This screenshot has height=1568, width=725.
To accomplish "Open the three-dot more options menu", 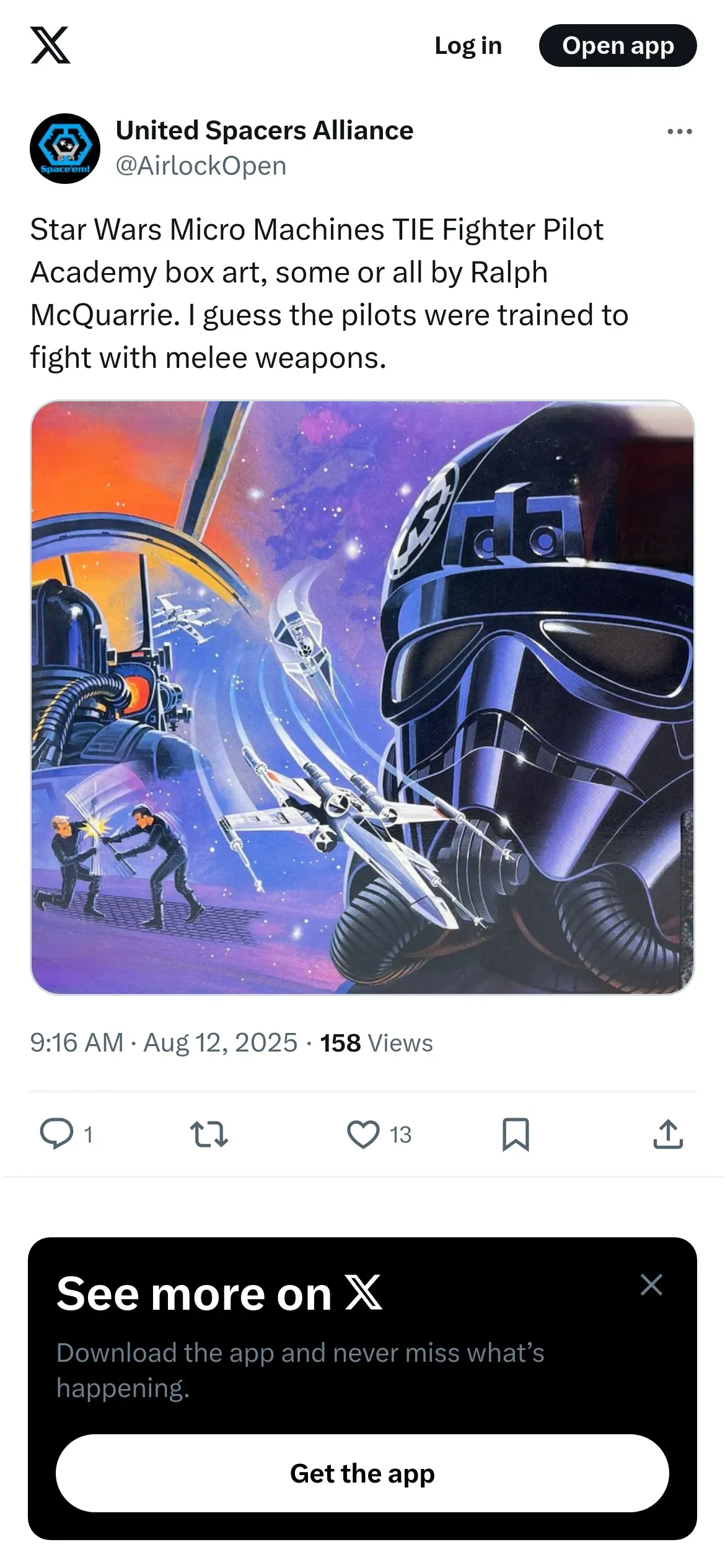I will pos(680,131).
